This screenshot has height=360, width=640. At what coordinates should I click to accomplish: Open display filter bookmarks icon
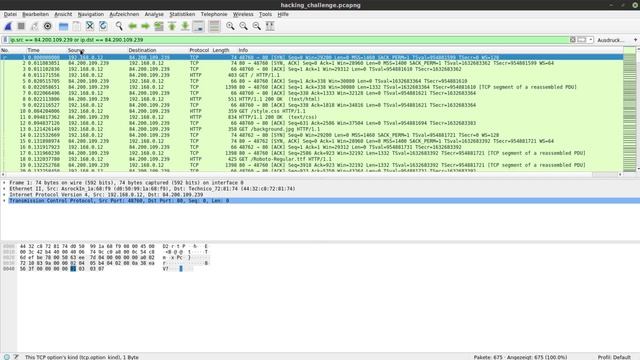point(5,40)
